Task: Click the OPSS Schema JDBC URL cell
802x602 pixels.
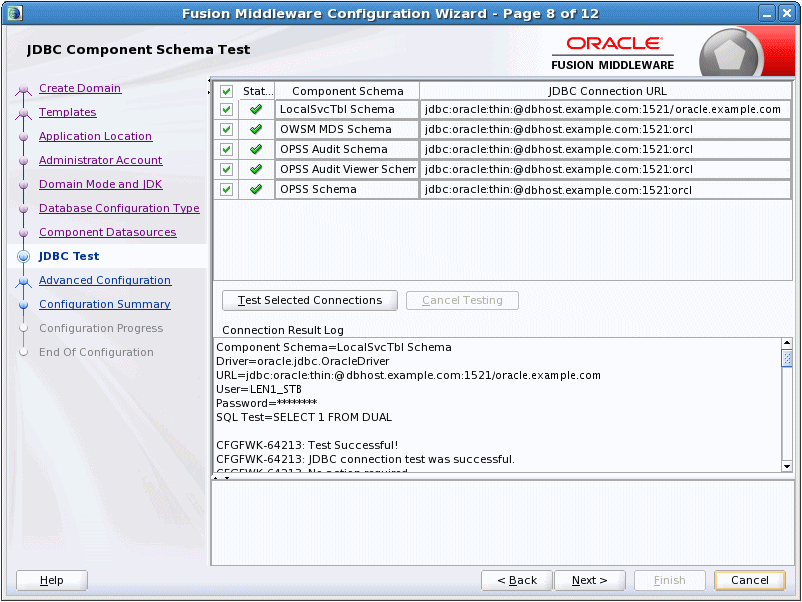Action: (x=606, y=189)
